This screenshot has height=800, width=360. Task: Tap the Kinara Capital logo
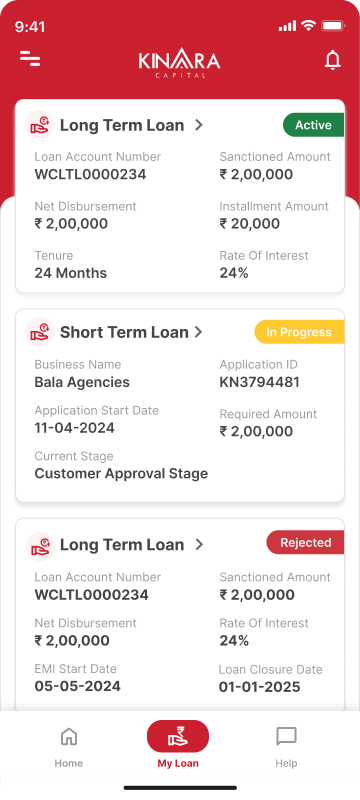[179, 64]
